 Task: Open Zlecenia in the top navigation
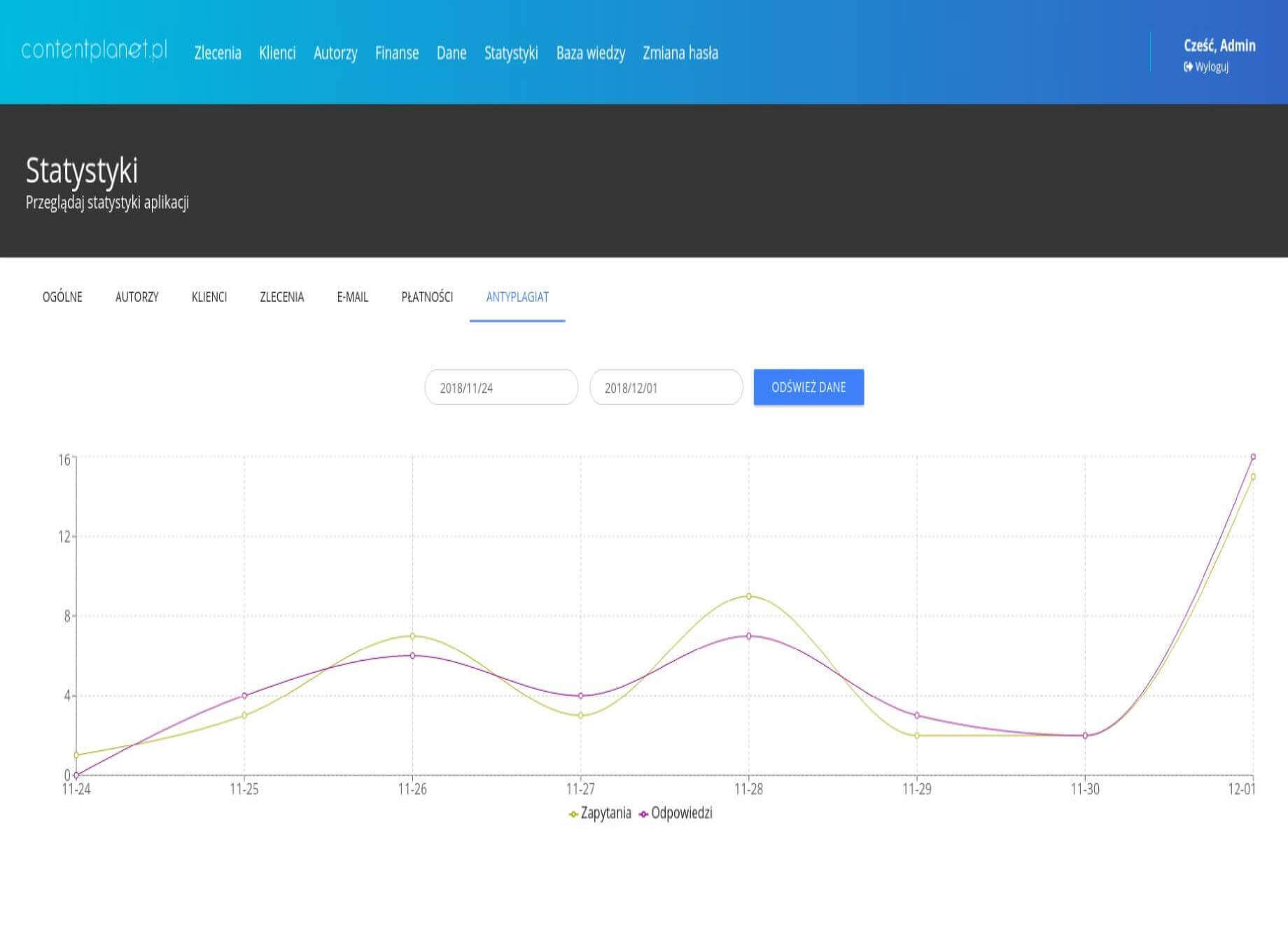(x=218, y=53)
